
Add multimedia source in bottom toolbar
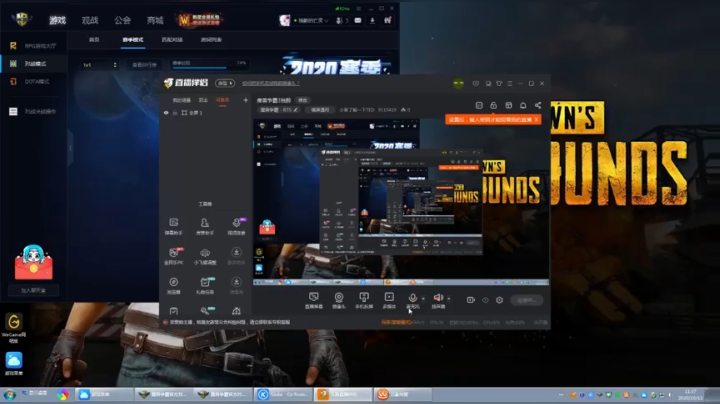[389, 300]
